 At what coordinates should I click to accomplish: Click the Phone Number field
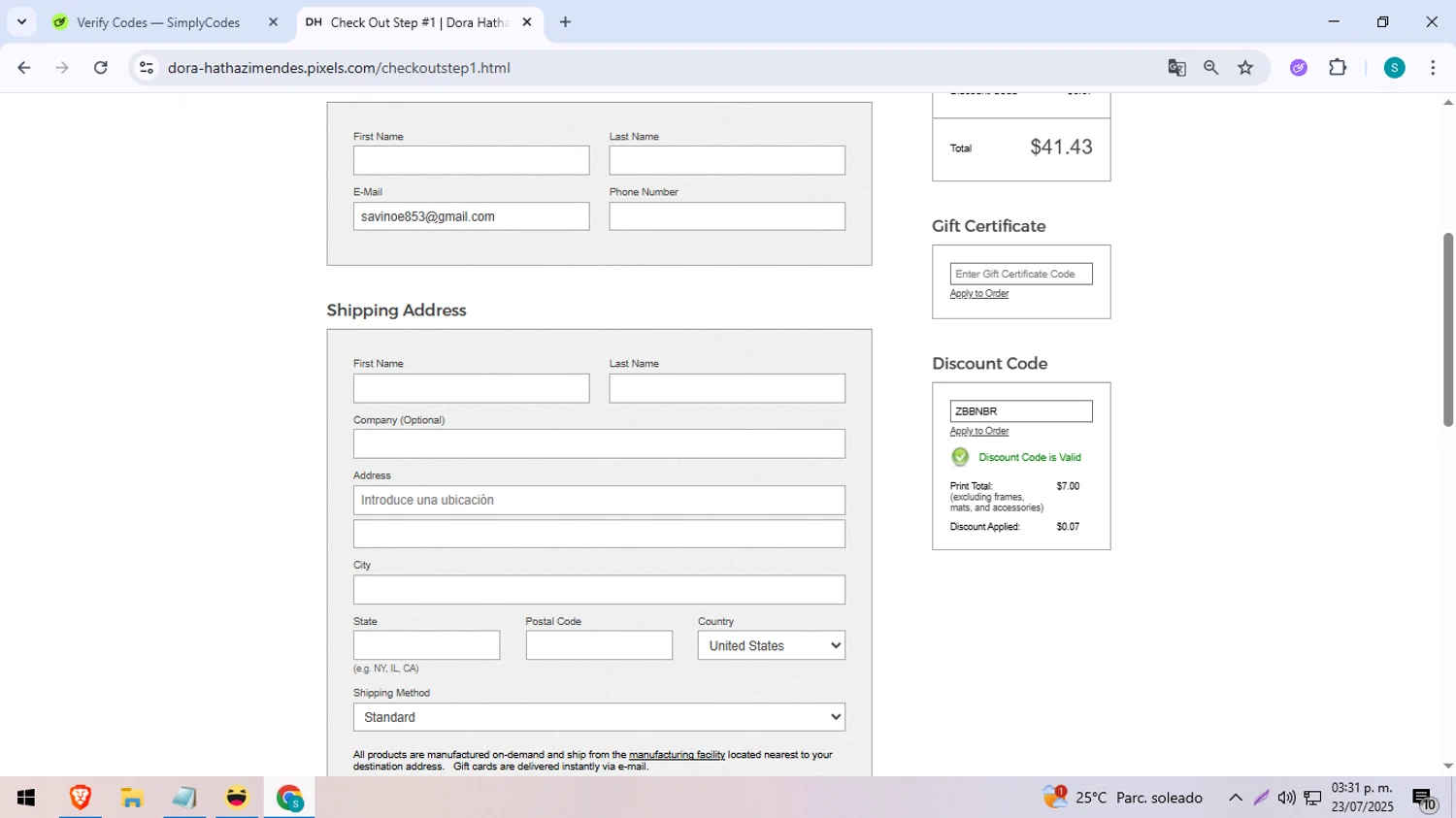(727, 216)
